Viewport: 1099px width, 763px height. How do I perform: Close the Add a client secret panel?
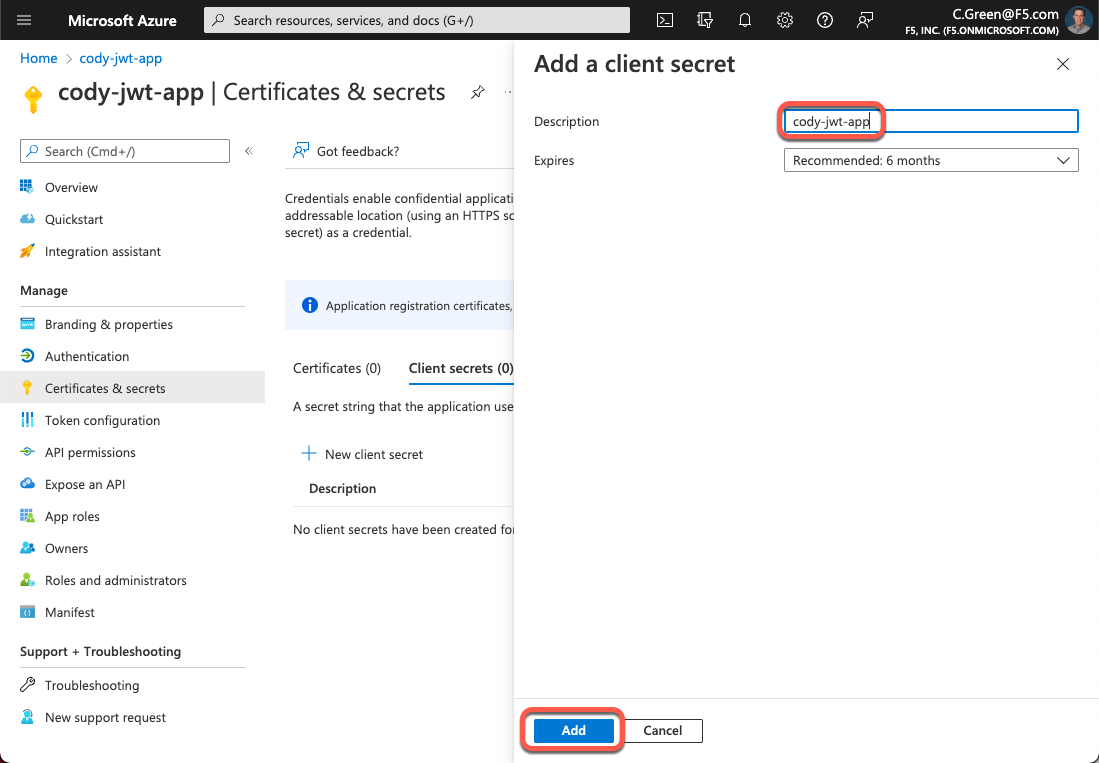(x=1063, y=64)
